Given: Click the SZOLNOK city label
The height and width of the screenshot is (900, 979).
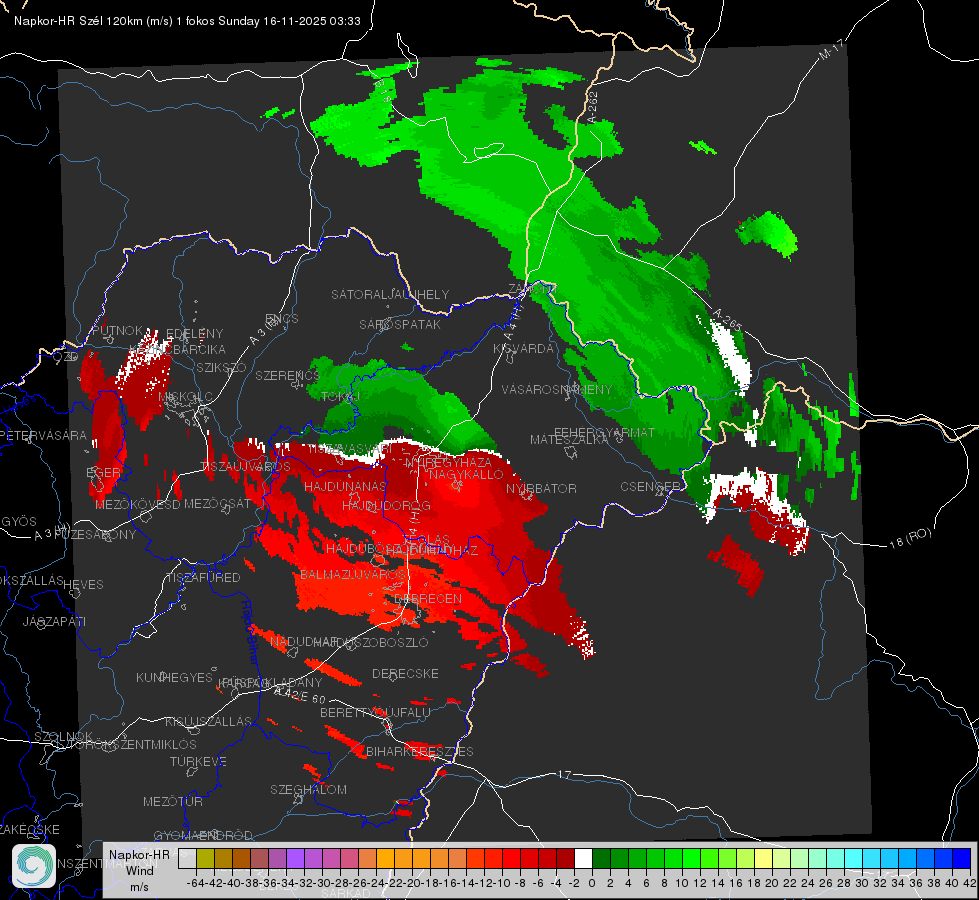Looking at the screenshot, I should point(64,737).
